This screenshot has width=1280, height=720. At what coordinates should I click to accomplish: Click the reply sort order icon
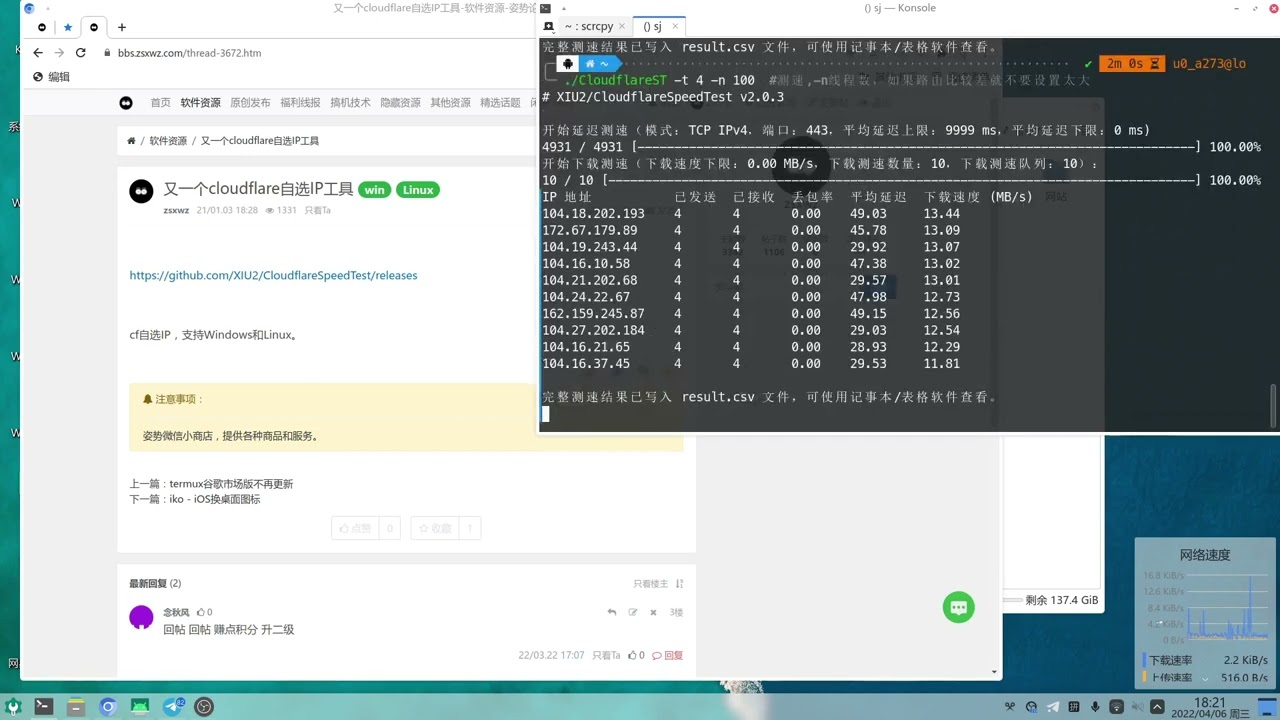tap(680, 584)
